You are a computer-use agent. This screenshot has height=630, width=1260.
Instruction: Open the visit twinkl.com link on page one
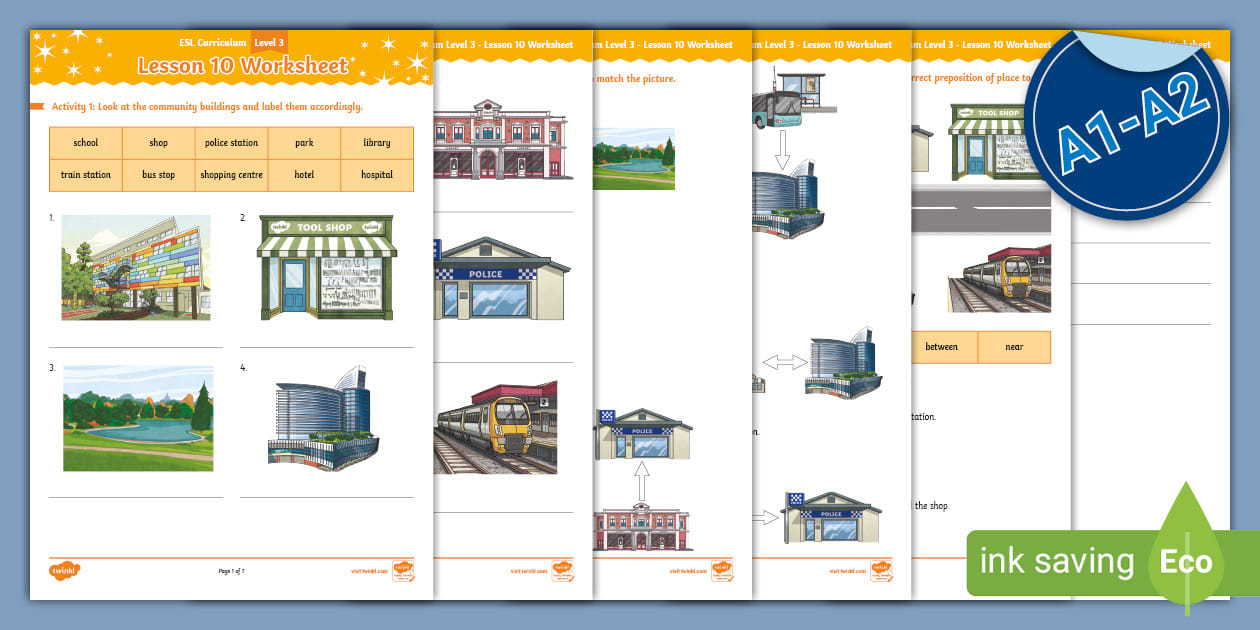(370, 570)
